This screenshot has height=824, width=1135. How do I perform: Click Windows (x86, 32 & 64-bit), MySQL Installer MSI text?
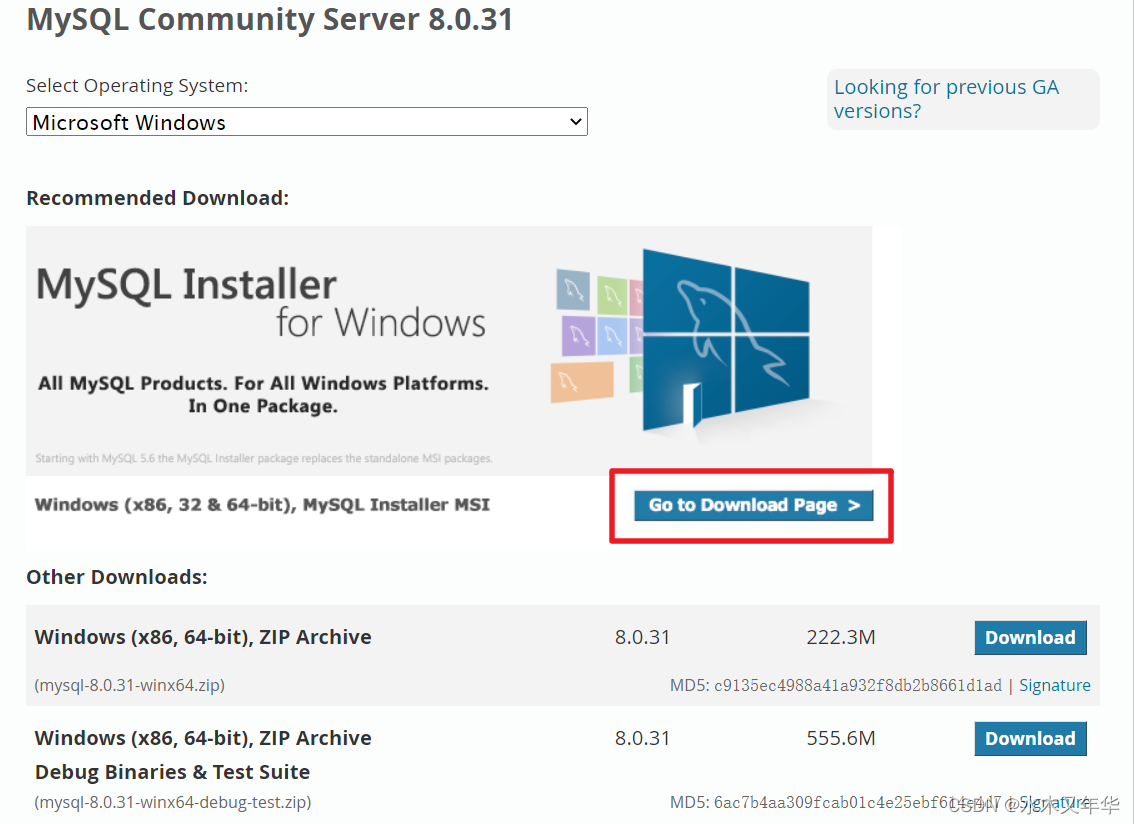[262, 505]
